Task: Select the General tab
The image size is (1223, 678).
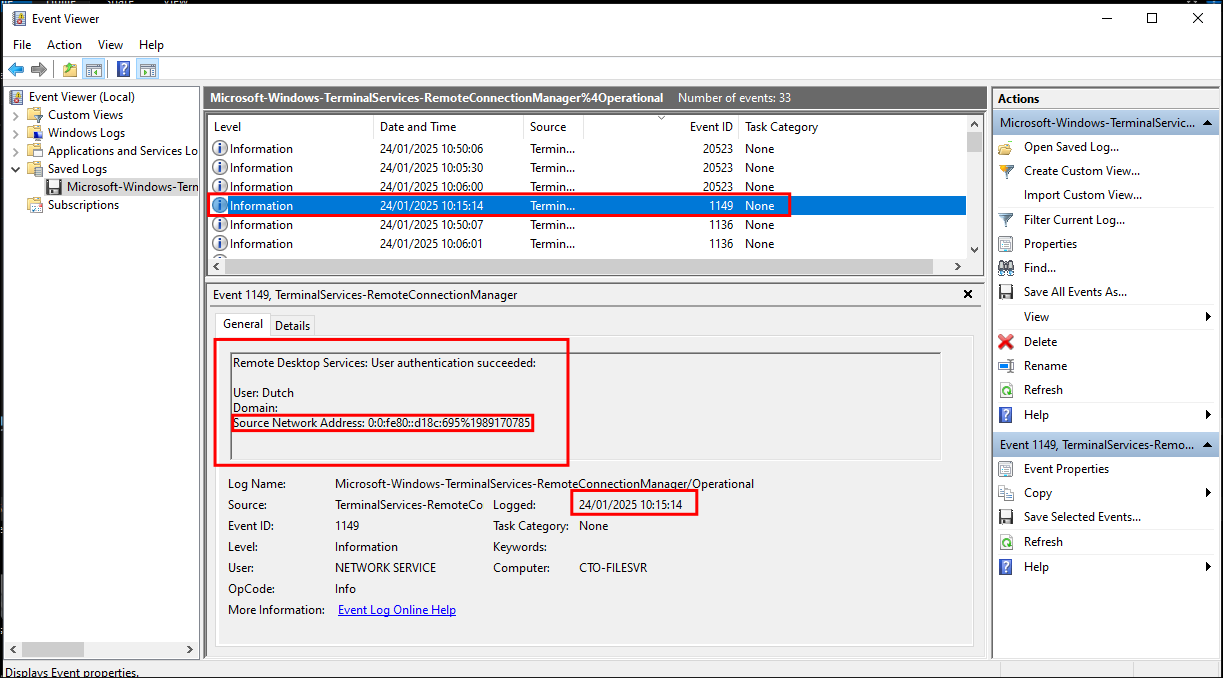Action: pyautogui.click(x=243, y=324)
